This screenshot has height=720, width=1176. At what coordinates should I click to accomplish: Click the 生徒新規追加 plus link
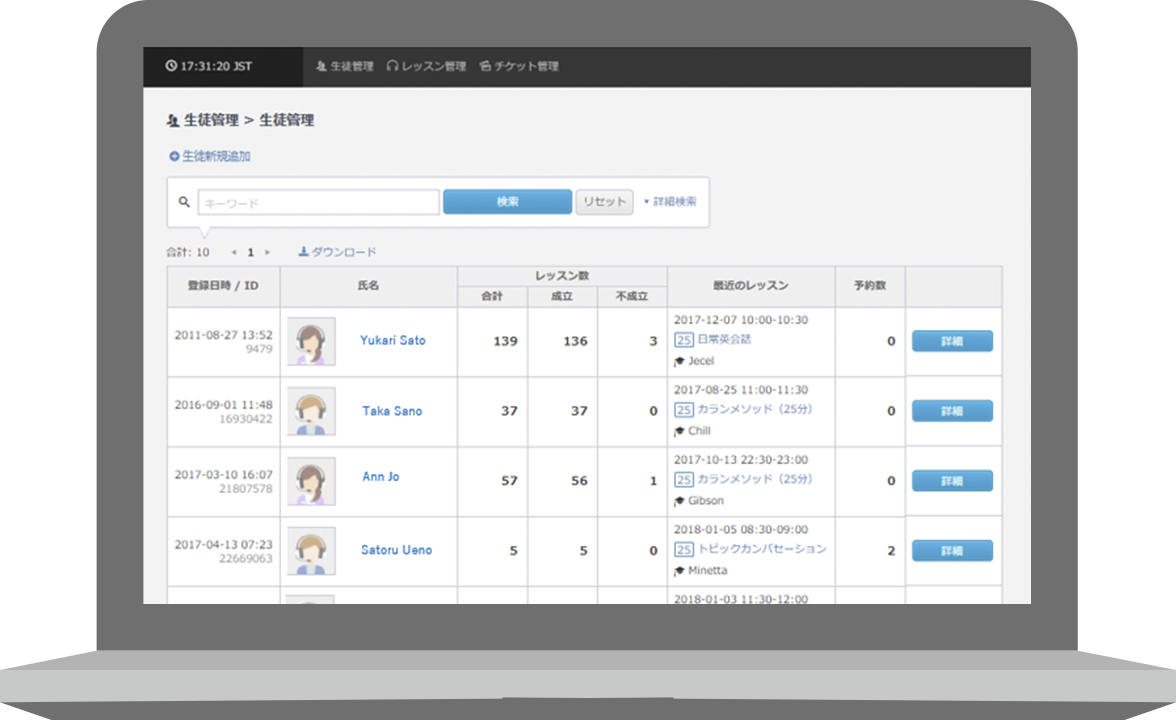(x=209, y=156)
